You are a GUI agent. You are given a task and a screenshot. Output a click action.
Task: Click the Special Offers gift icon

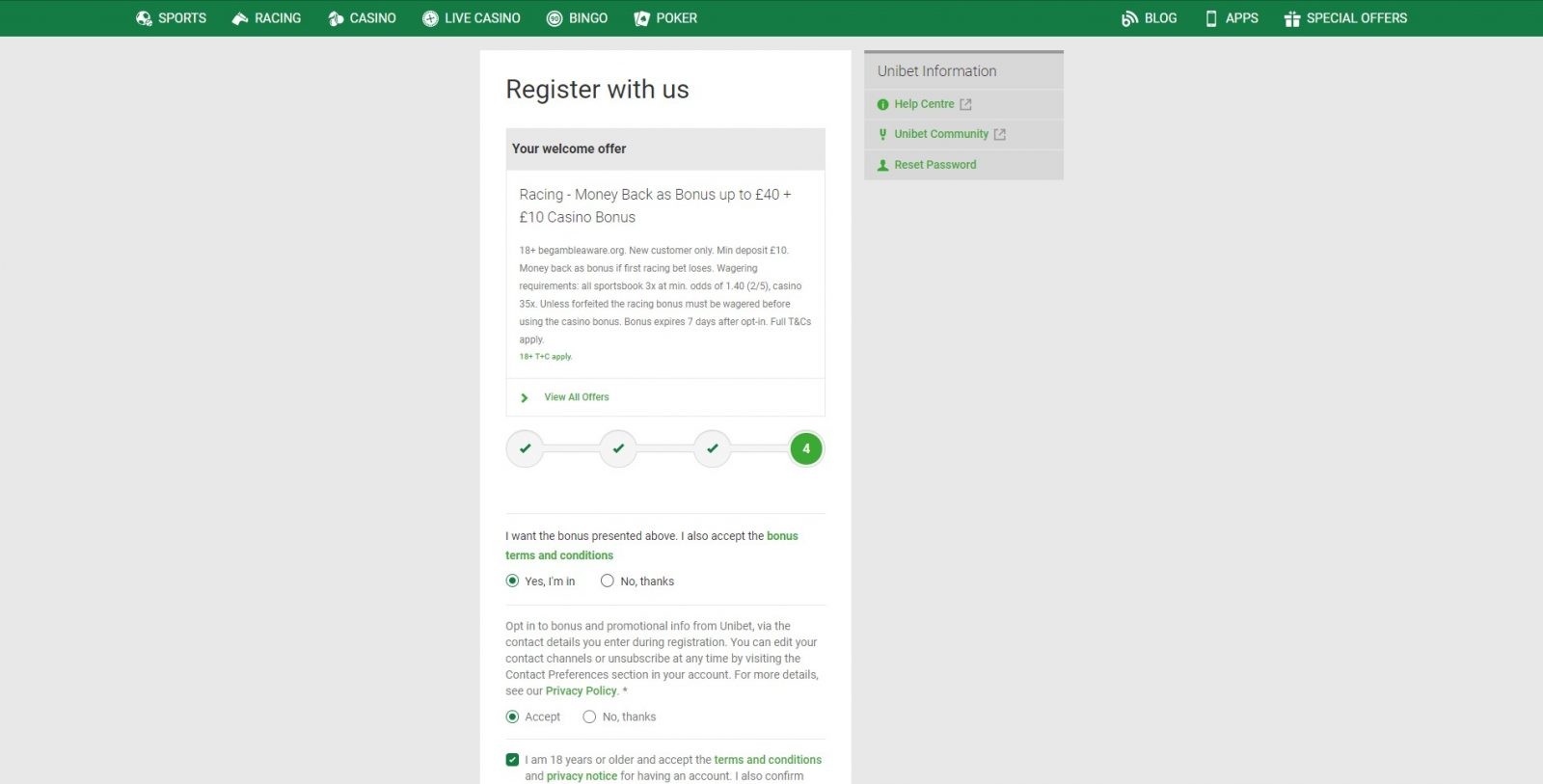tap(1292, 18)
